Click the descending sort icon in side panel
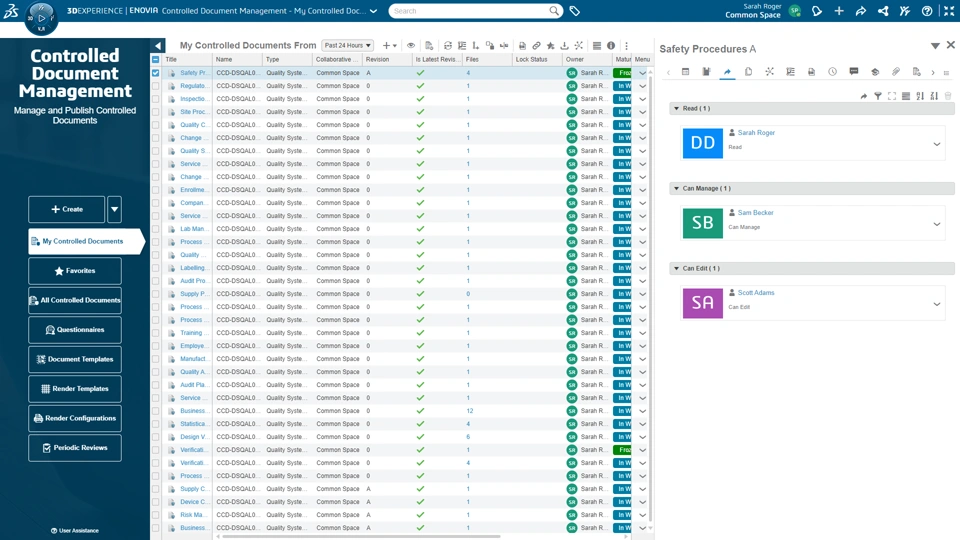960x540 pixels. tap(934, 96)
